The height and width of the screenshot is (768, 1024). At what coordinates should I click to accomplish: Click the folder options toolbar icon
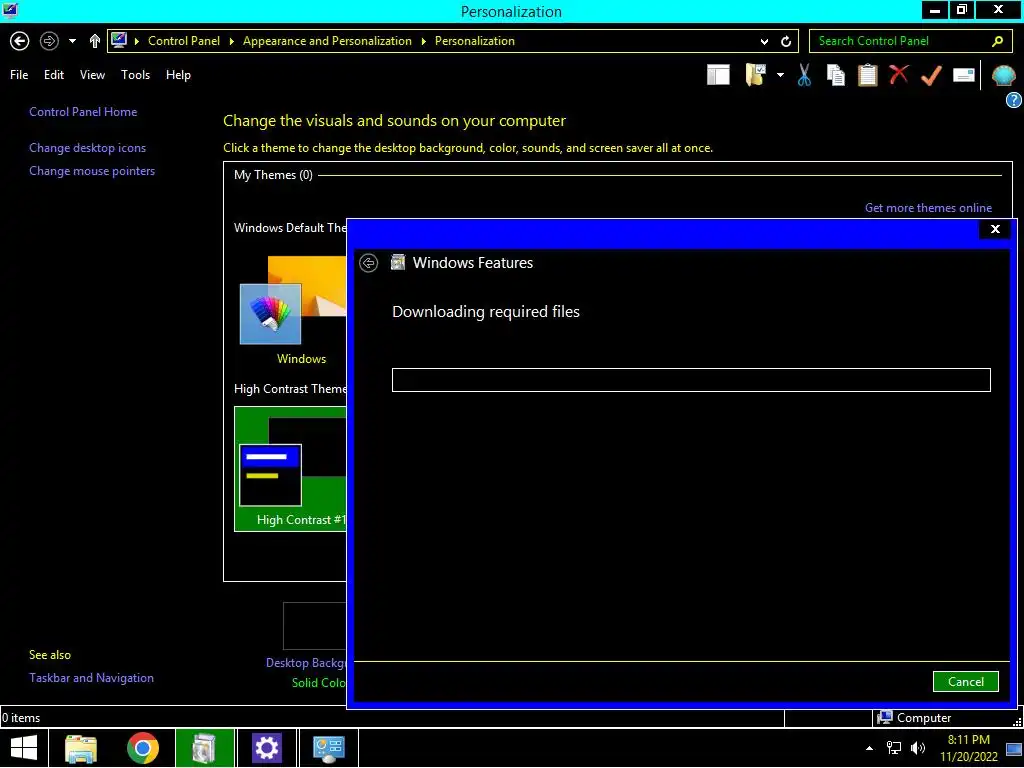pos(756,75)
